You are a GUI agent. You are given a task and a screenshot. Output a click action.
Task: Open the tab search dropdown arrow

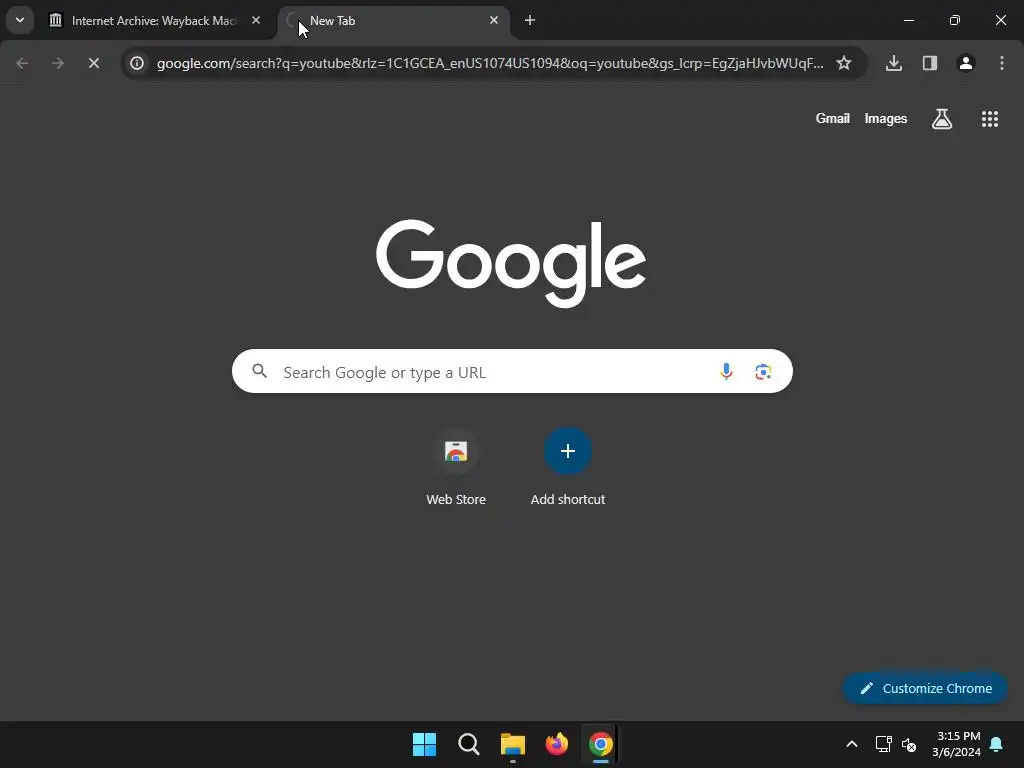(20, 20)
